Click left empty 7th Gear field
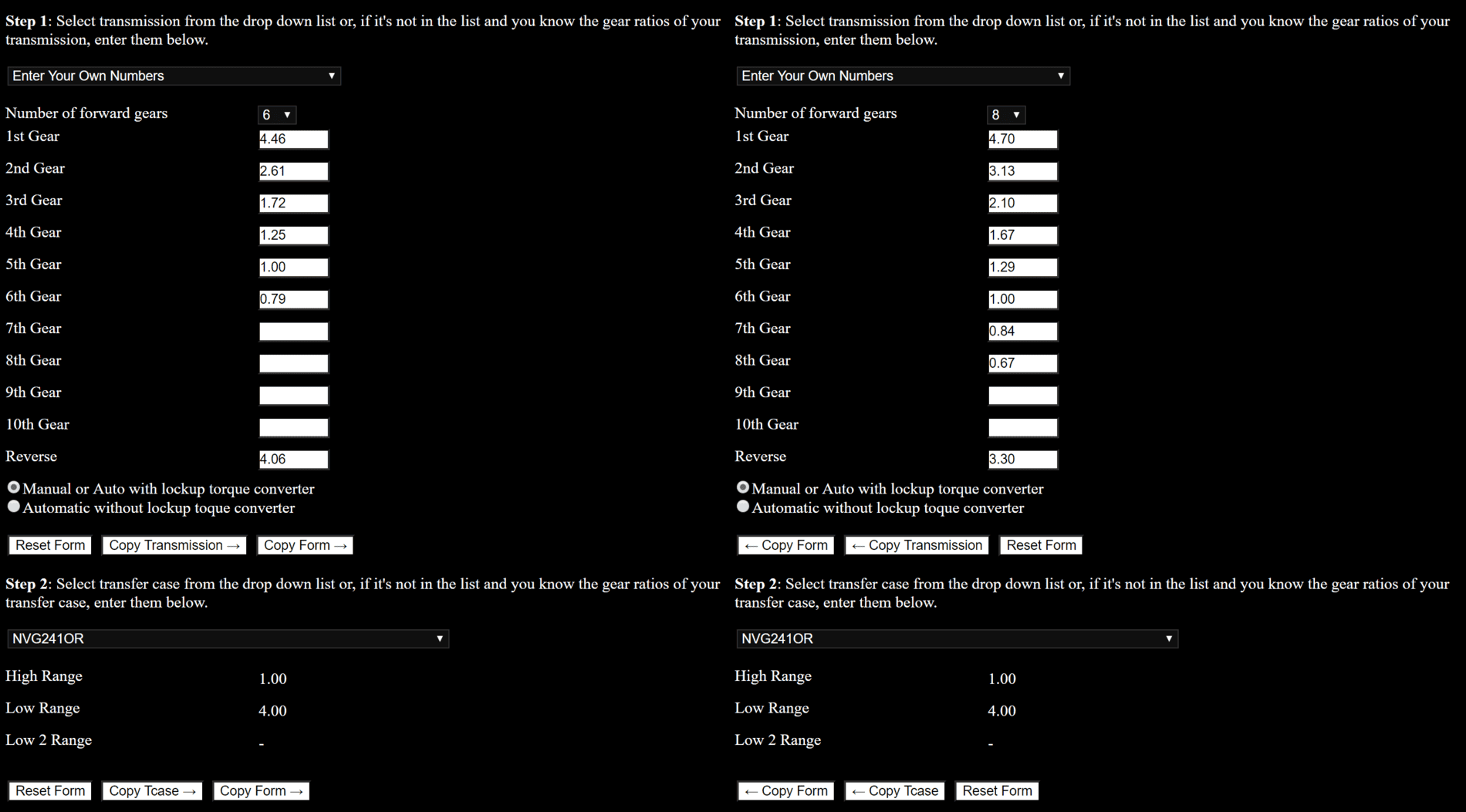Viewport: 1466px width, 812px height. 293,331
